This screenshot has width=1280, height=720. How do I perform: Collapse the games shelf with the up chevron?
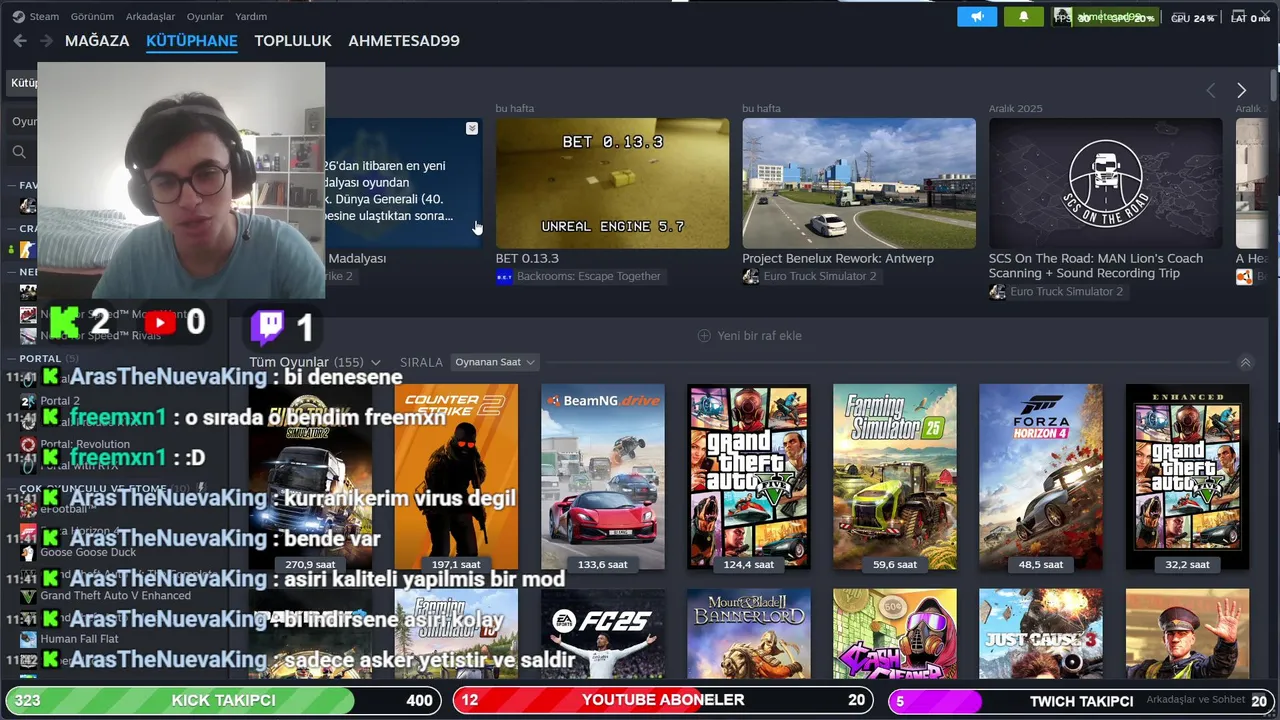[1245, 362]
